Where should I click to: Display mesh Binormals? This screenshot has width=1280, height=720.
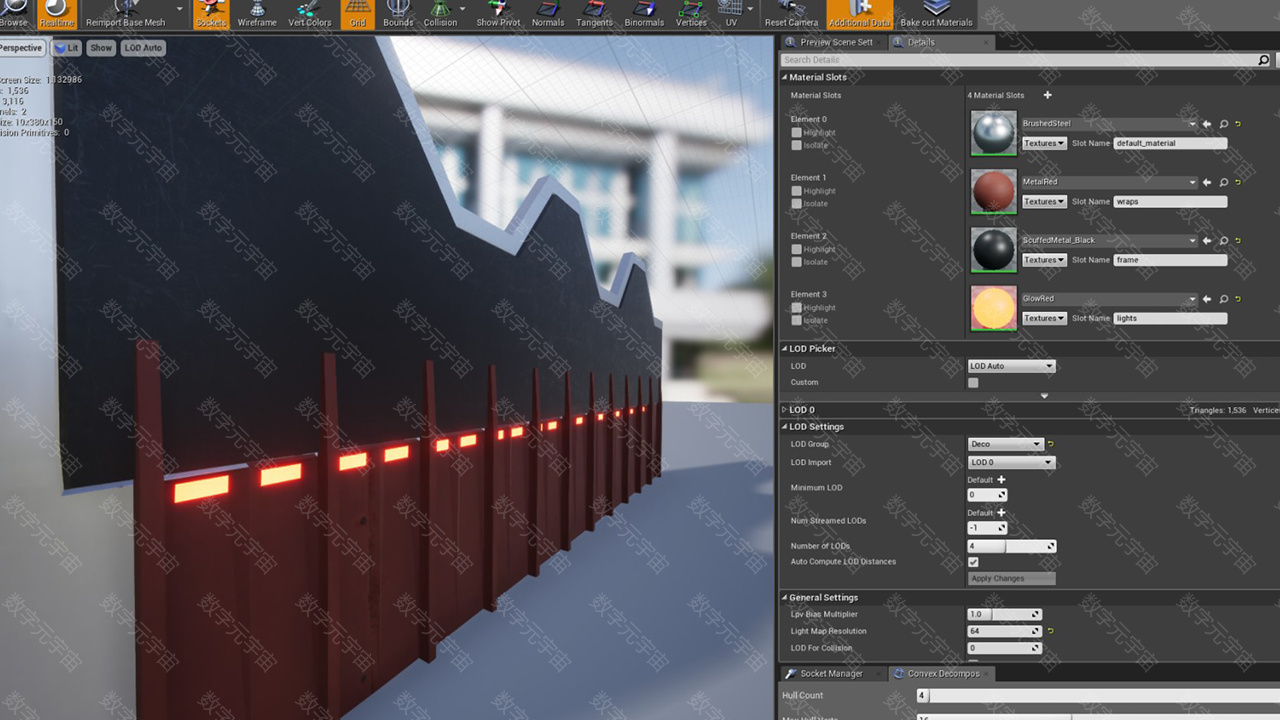(643, 13)
